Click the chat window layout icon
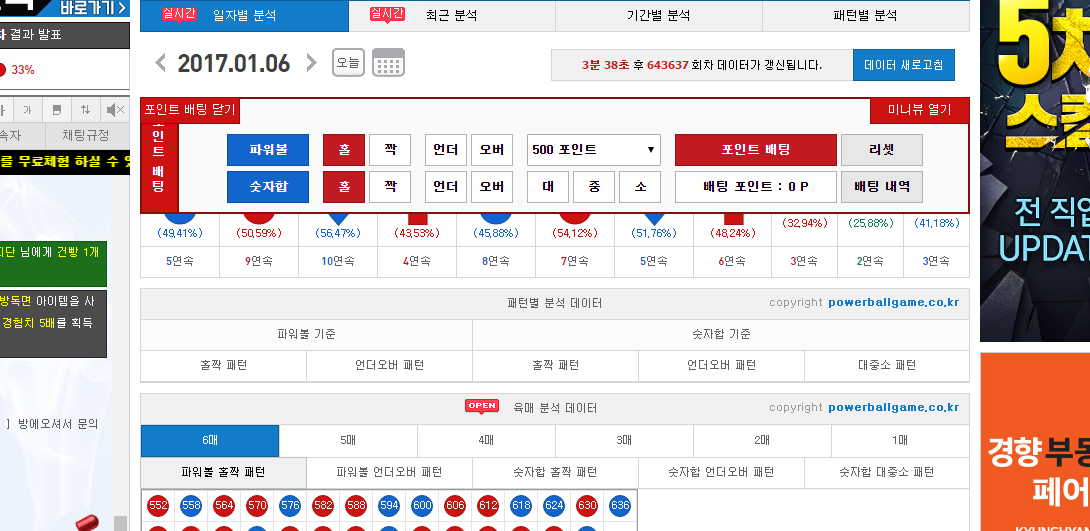1090x531 pixels. click(x=57, y=110)
